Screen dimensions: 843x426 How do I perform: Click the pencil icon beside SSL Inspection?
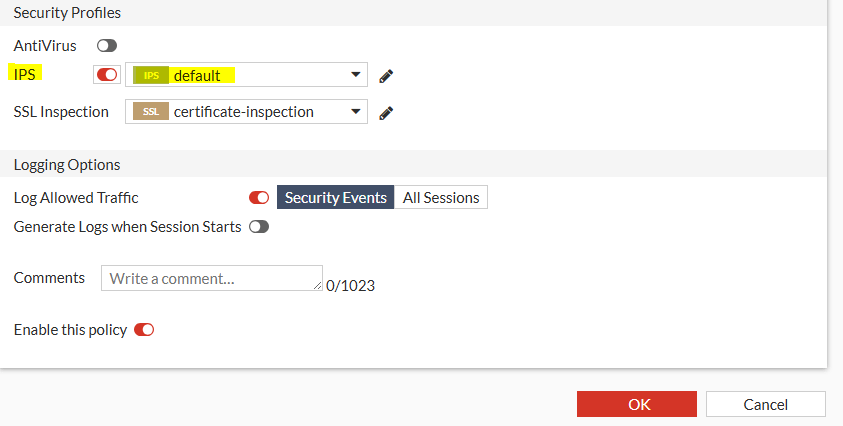point(386,112)
